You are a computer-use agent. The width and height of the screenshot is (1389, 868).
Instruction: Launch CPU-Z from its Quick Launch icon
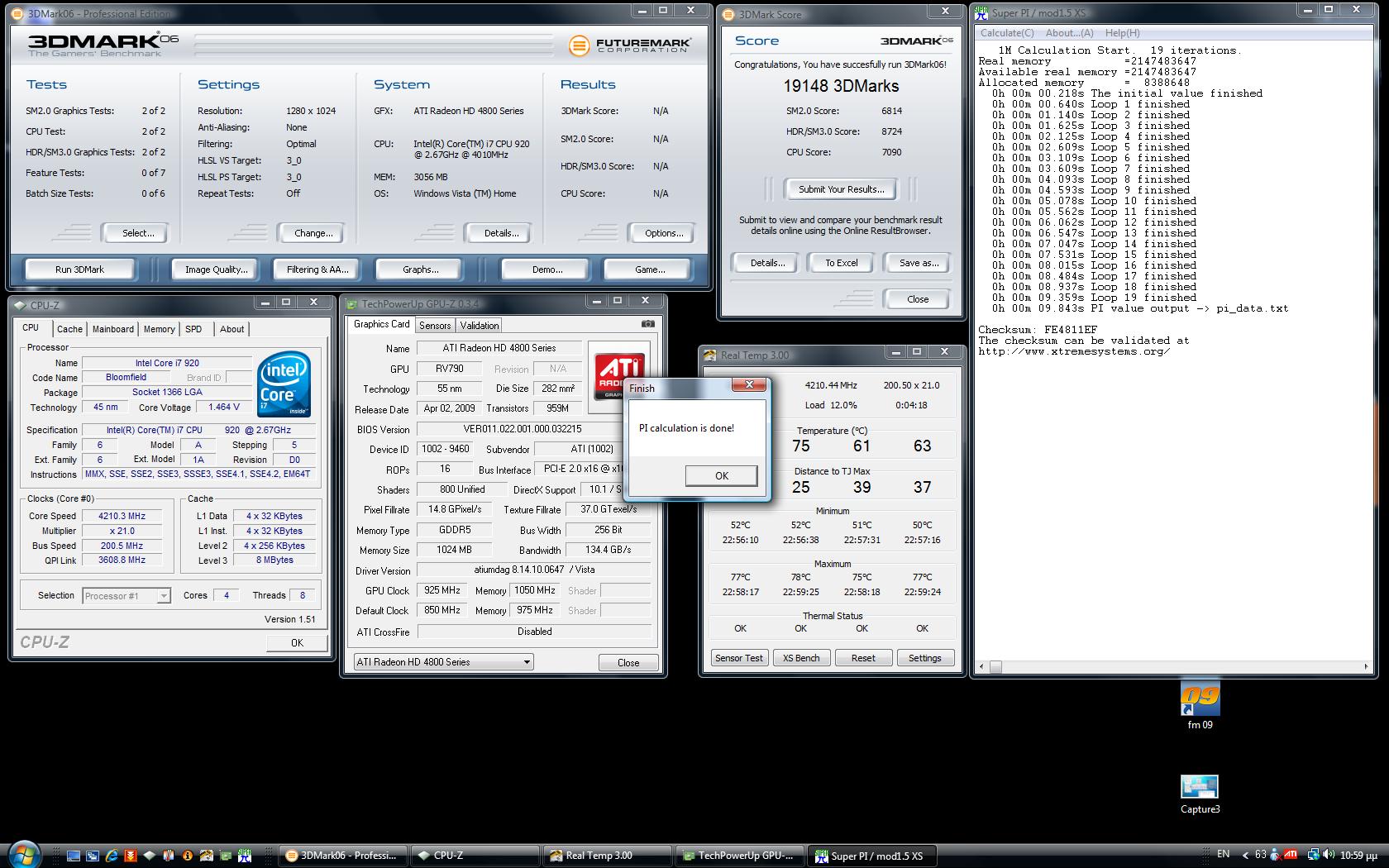tap(150, 856)
